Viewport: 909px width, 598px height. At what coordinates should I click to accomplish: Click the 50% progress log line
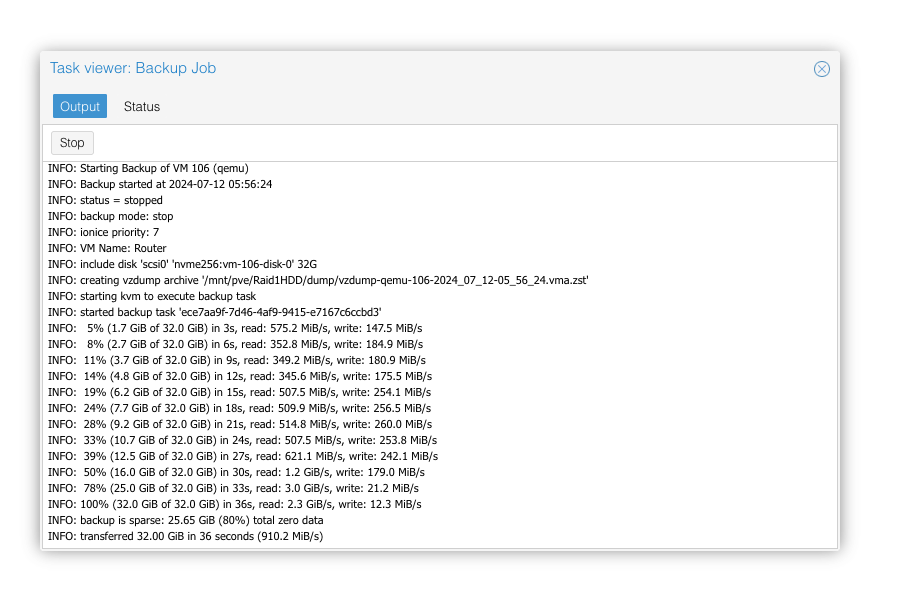pyautogui.click(x=237, y=472)
